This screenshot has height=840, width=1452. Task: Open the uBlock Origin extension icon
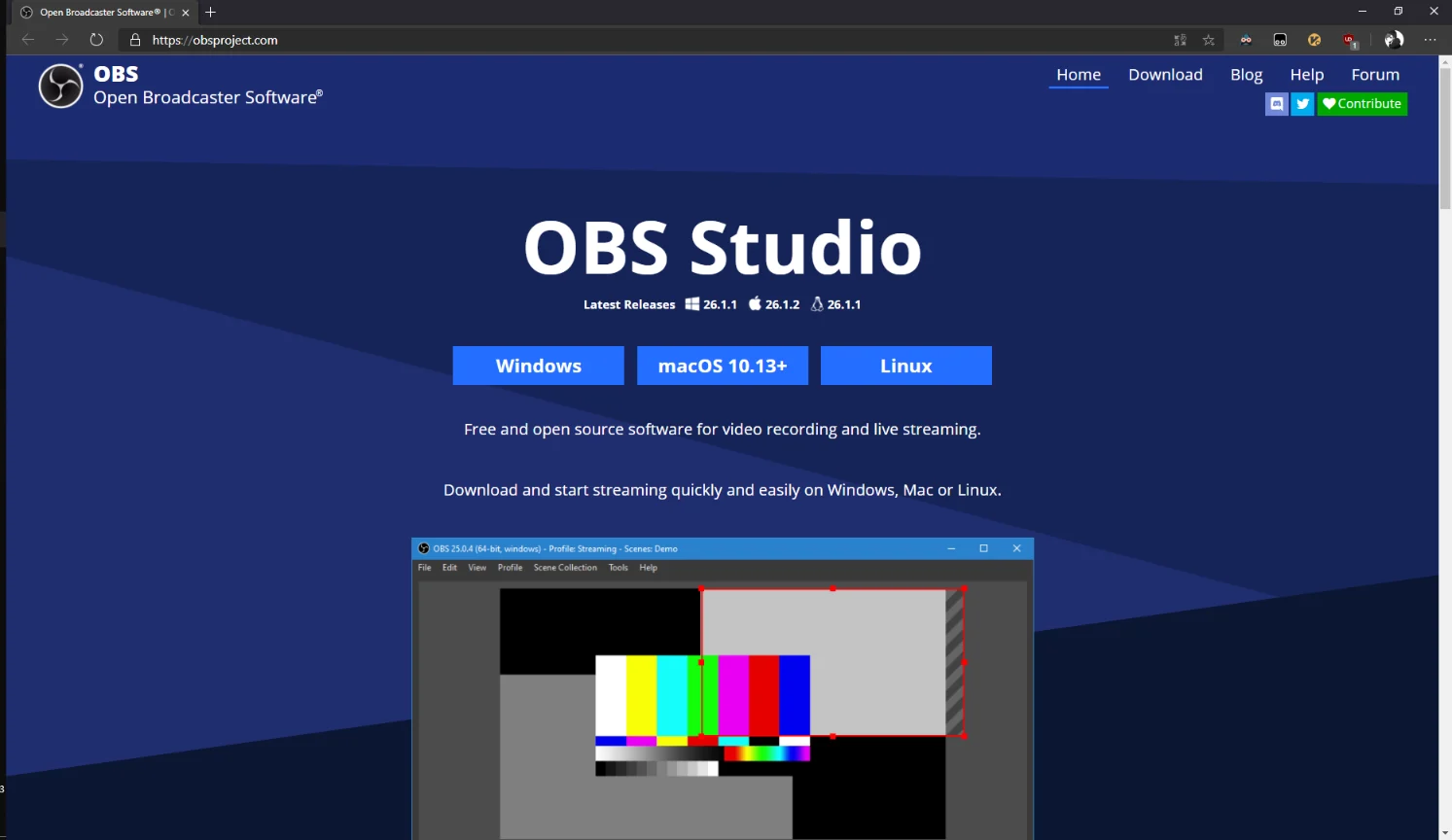[x=1349, y=40]
